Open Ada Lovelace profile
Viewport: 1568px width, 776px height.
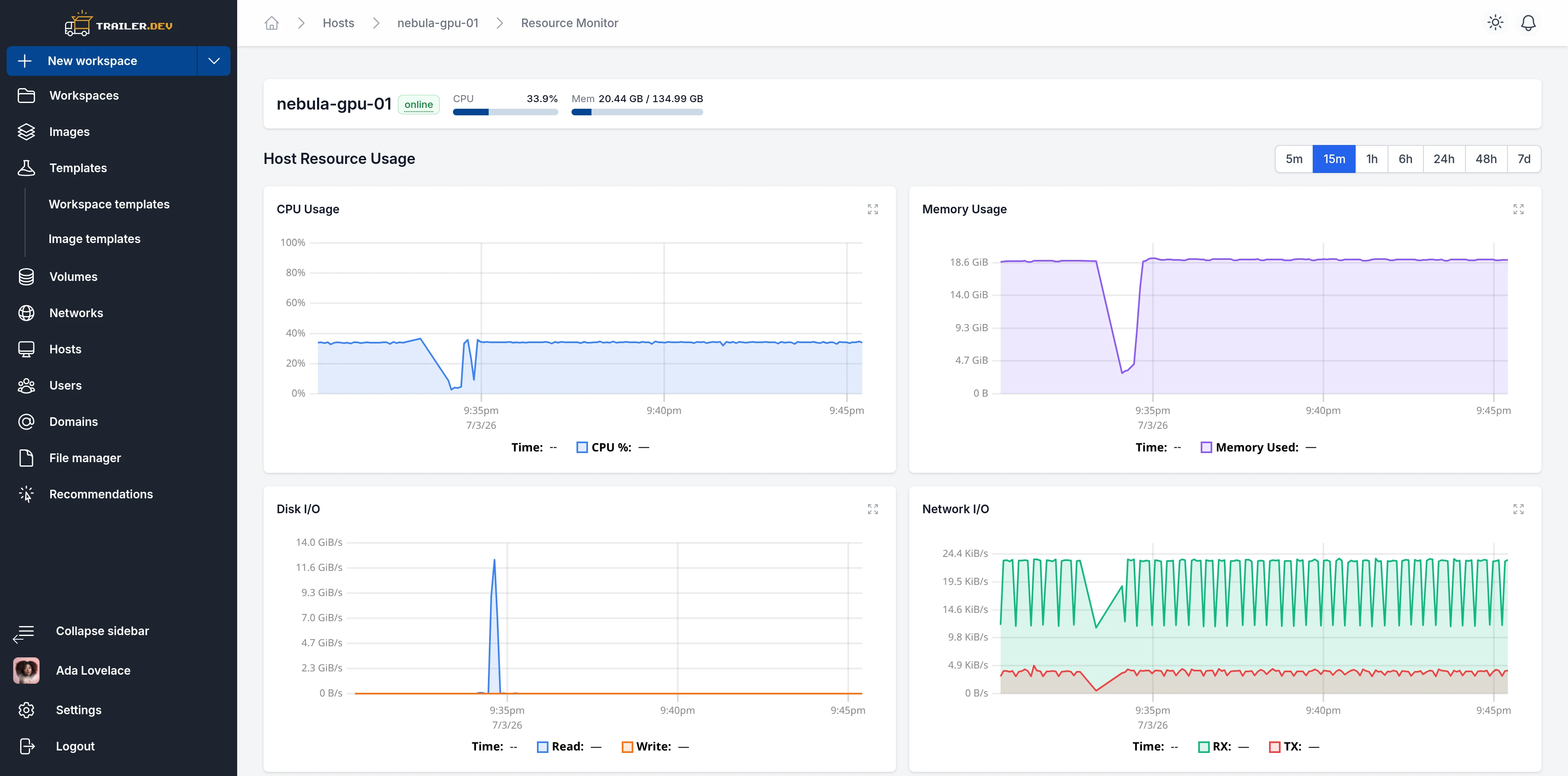93,671
